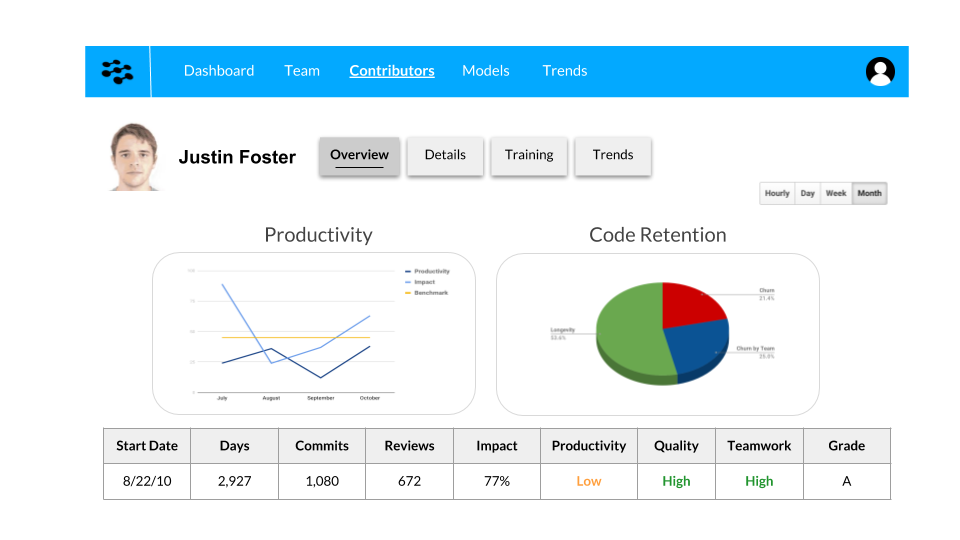Click the High value under Teamwork

[x=759, y=481]
